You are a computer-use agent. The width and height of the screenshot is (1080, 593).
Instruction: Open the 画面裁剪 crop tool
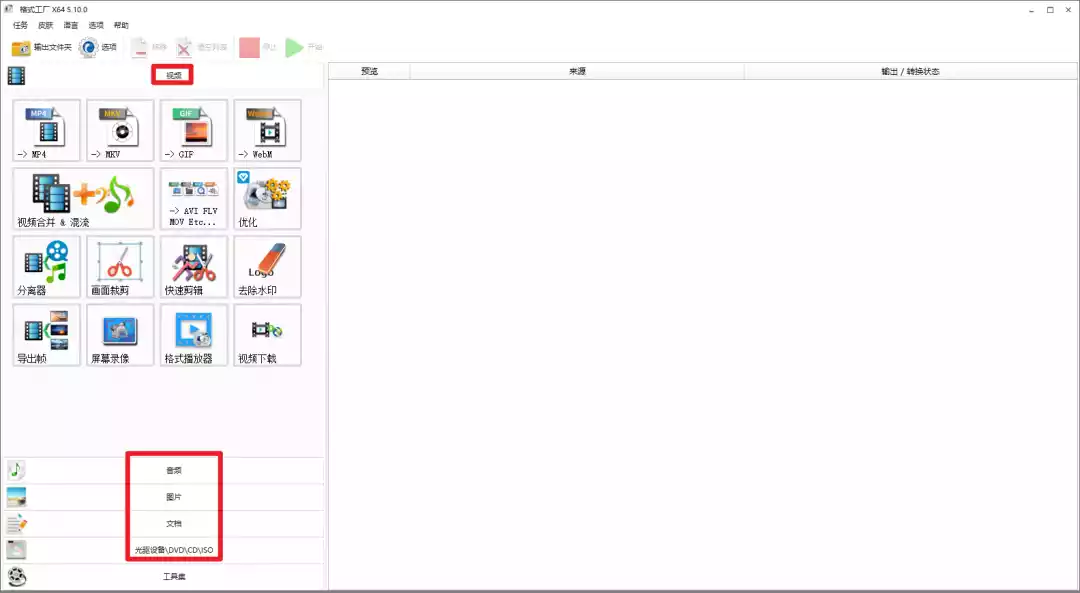pos(120,267)
